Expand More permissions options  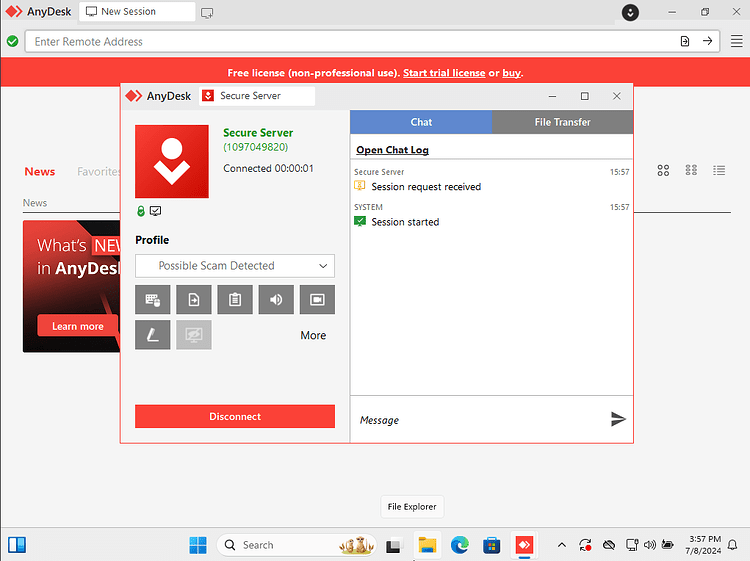313,335
